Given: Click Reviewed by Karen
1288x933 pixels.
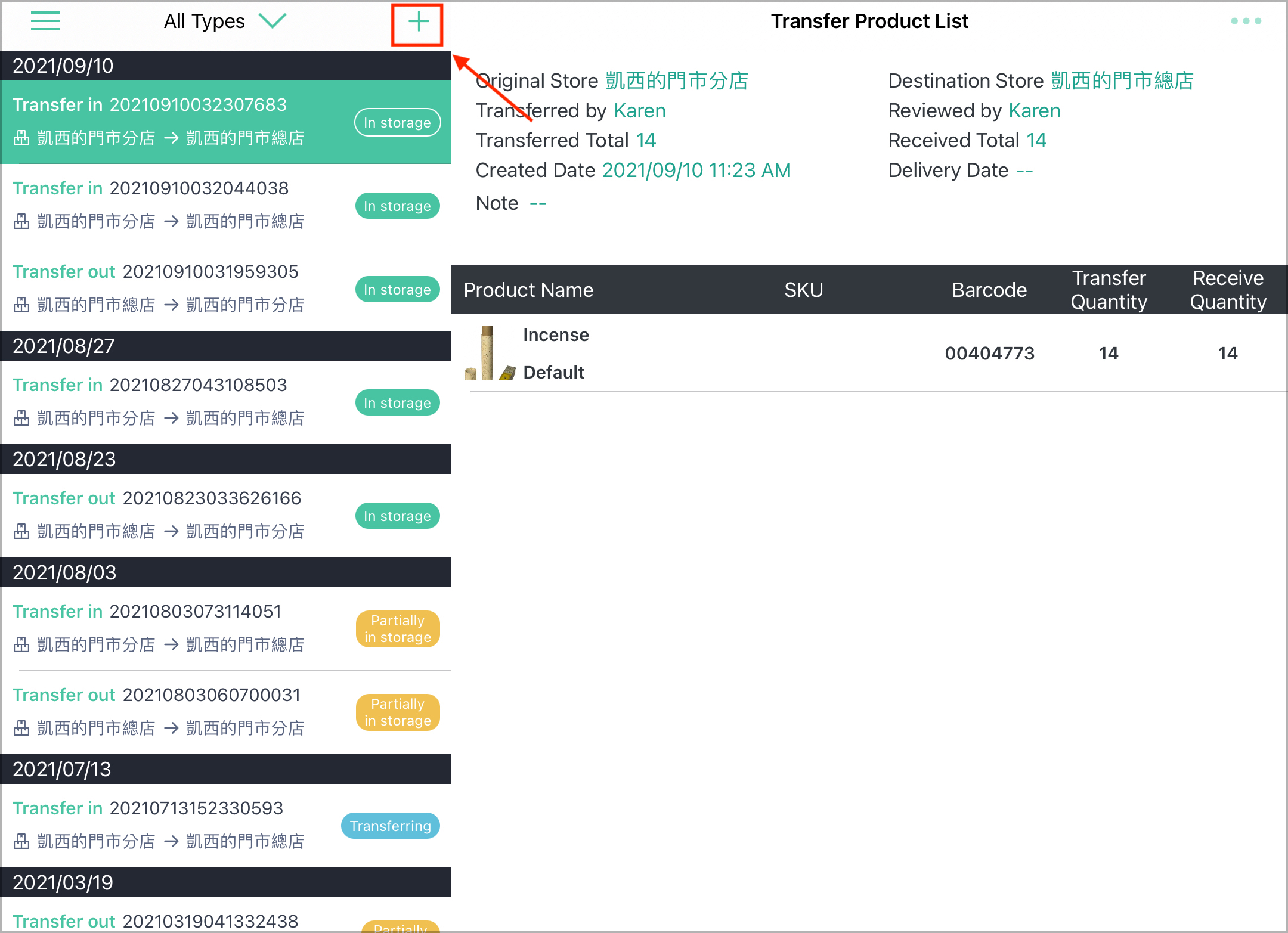Looking at the screenshot, I should pos(1035,111).
